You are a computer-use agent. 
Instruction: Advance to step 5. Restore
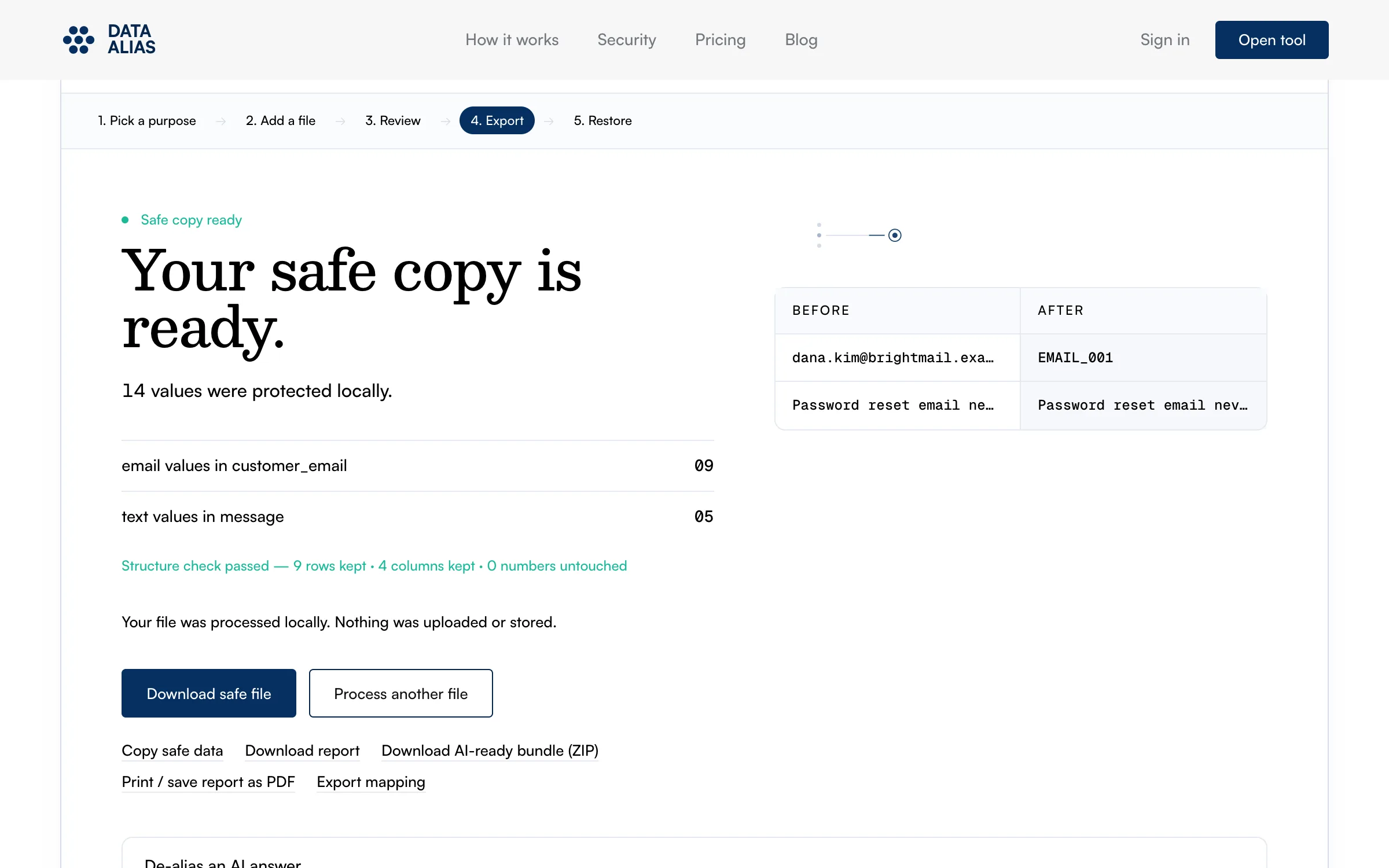602,120
